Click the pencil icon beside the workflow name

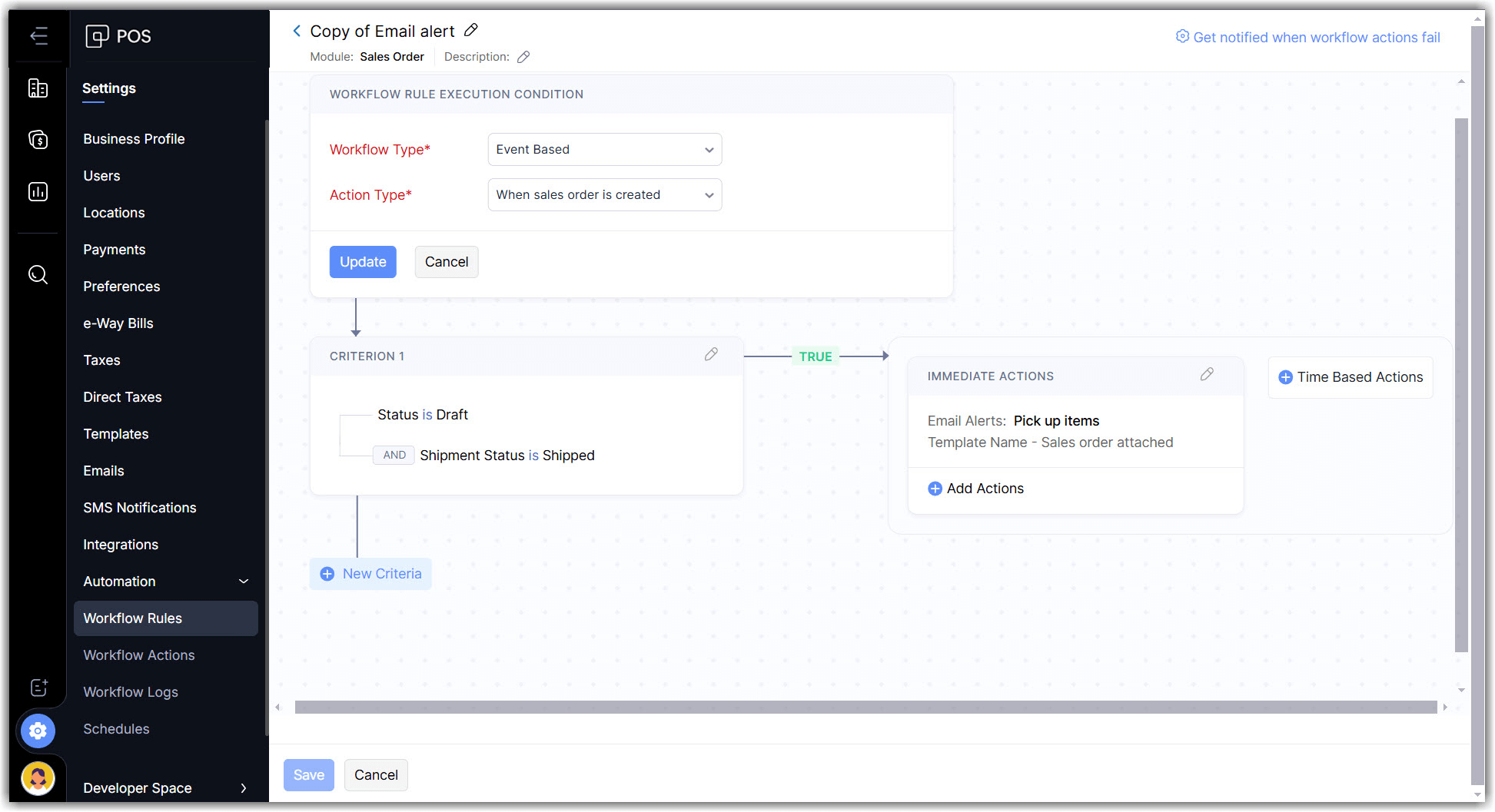(x=471, y=31)
